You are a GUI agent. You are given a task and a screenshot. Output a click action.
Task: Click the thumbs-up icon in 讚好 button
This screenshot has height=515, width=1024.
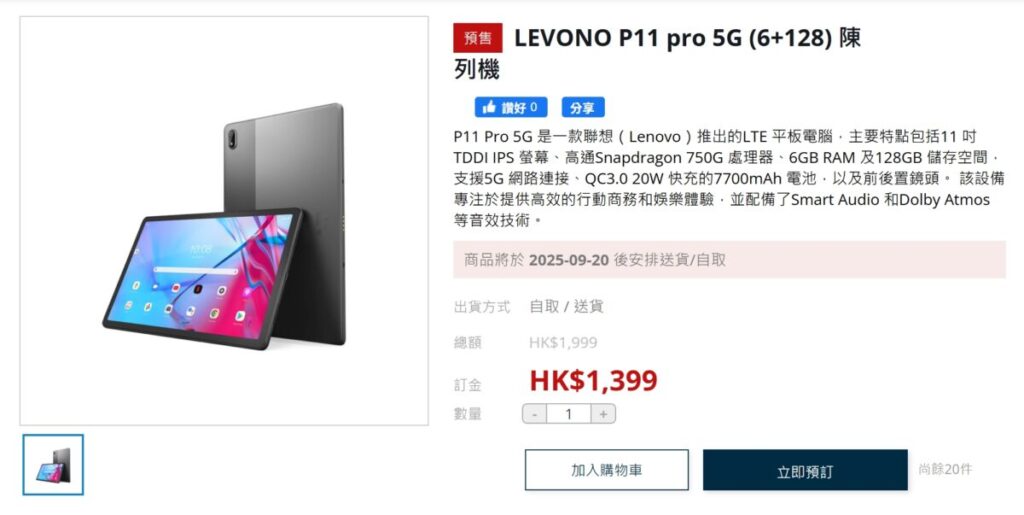click(x=488, y=107)
